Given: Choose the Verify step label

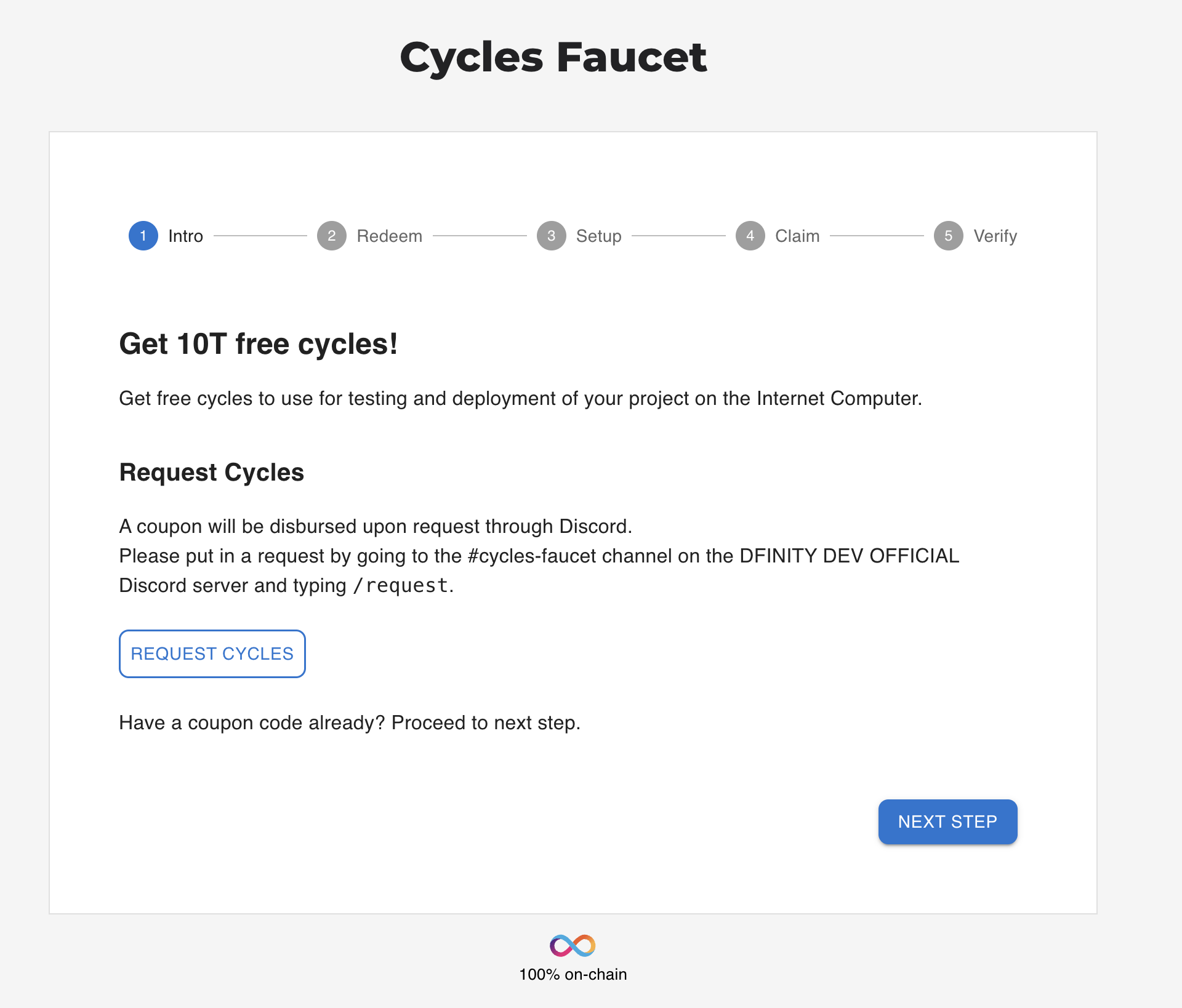Looking at the screenshot, I should point(995,236).
